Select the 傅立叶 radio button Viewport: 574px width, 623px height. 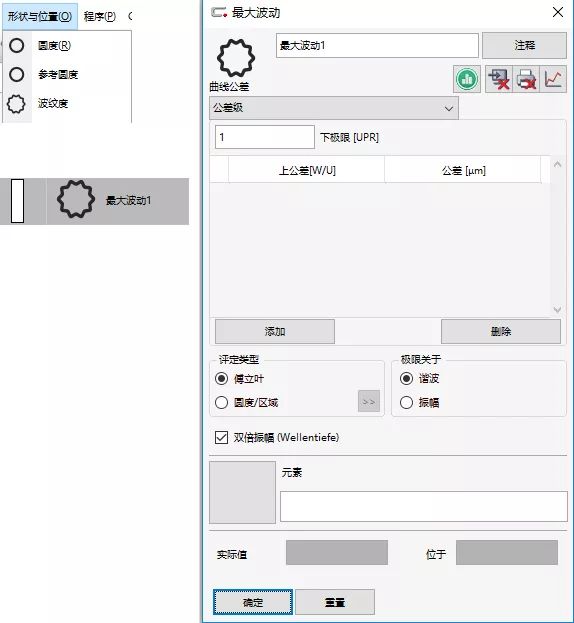(221, 379)
